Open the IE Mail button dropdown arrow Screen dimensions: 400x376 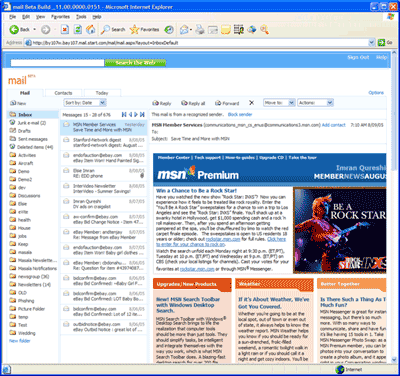[x=191, y=30]
